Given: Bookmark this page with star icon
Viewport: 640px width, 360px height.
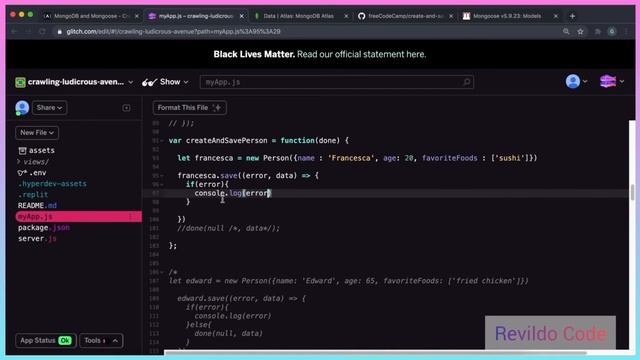Looking at the screenshot, I should click(x=580, y=31).
